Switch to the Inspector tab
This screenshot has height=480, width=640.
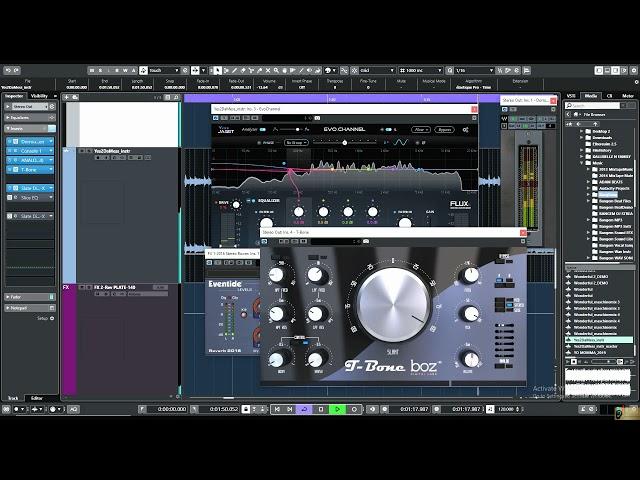pyautogui.click(x=14, y=96)
